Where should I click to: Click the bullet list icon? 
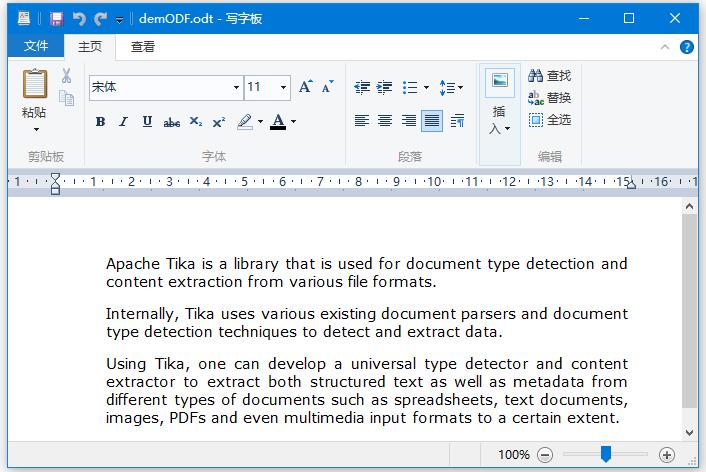(410, 87)
